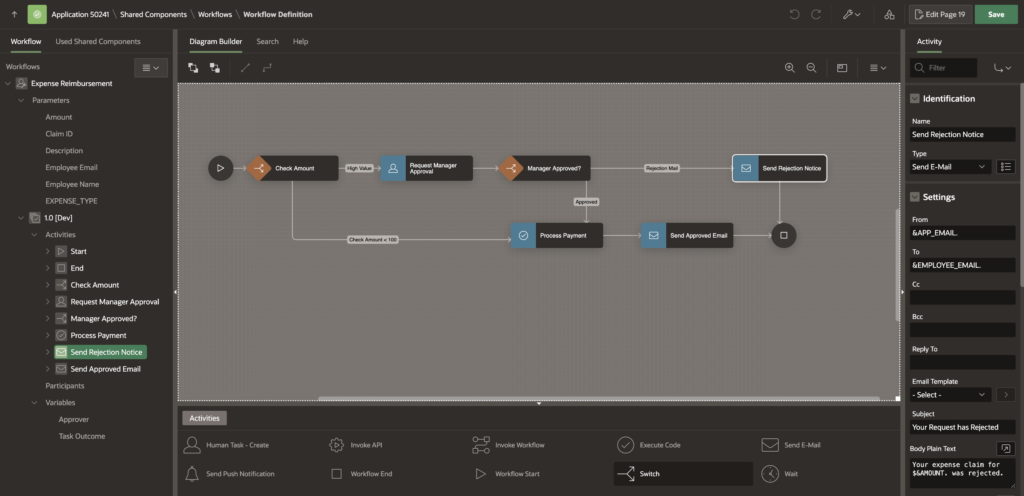Pick the Send Push Notification bell icon
Viewport: 1024px width, 496px height.
192,473
